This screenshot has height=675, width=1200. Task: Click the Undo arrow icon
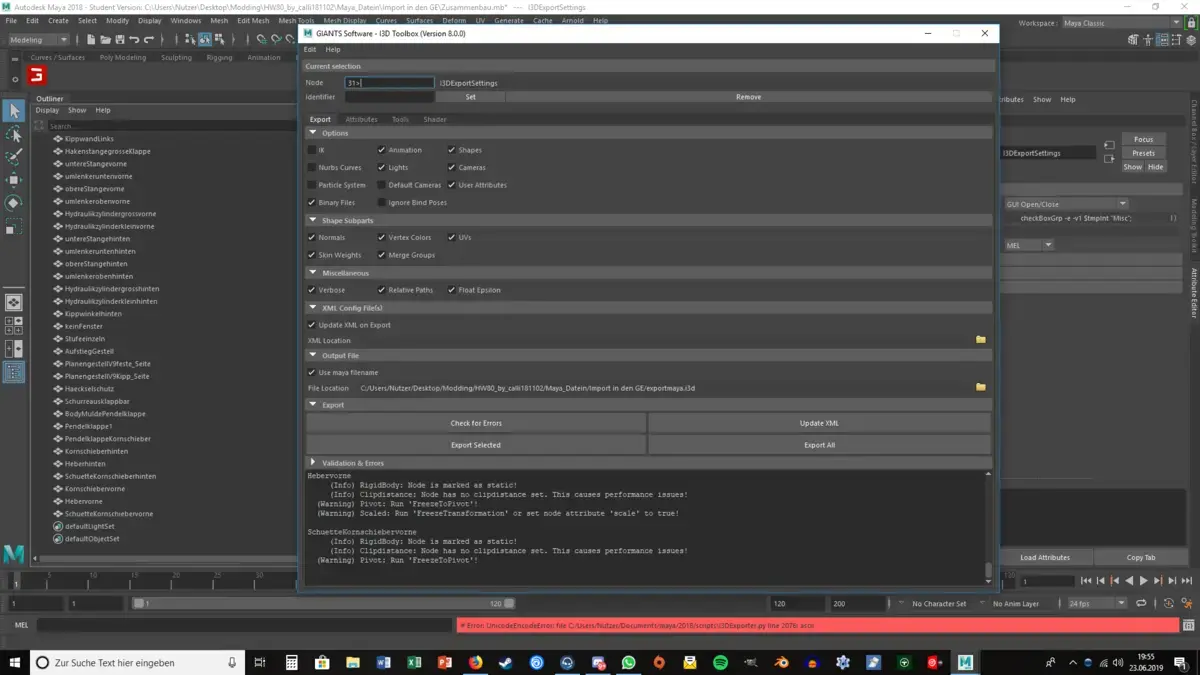click(134, 40)
